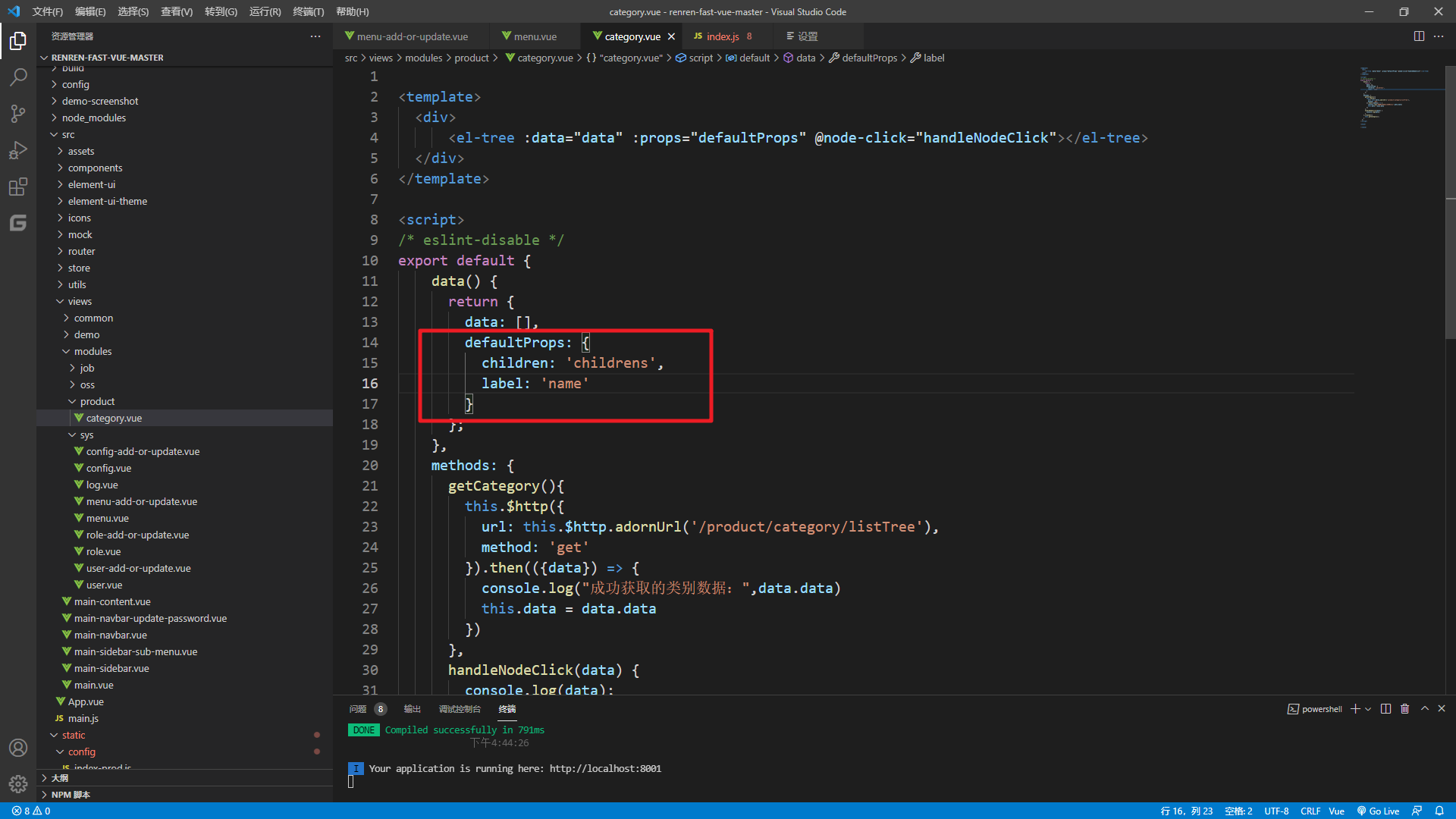Change language mode via Vue indicator
The height and width of the screenshot is (819, 1456).
click(x=1336, y=811)
